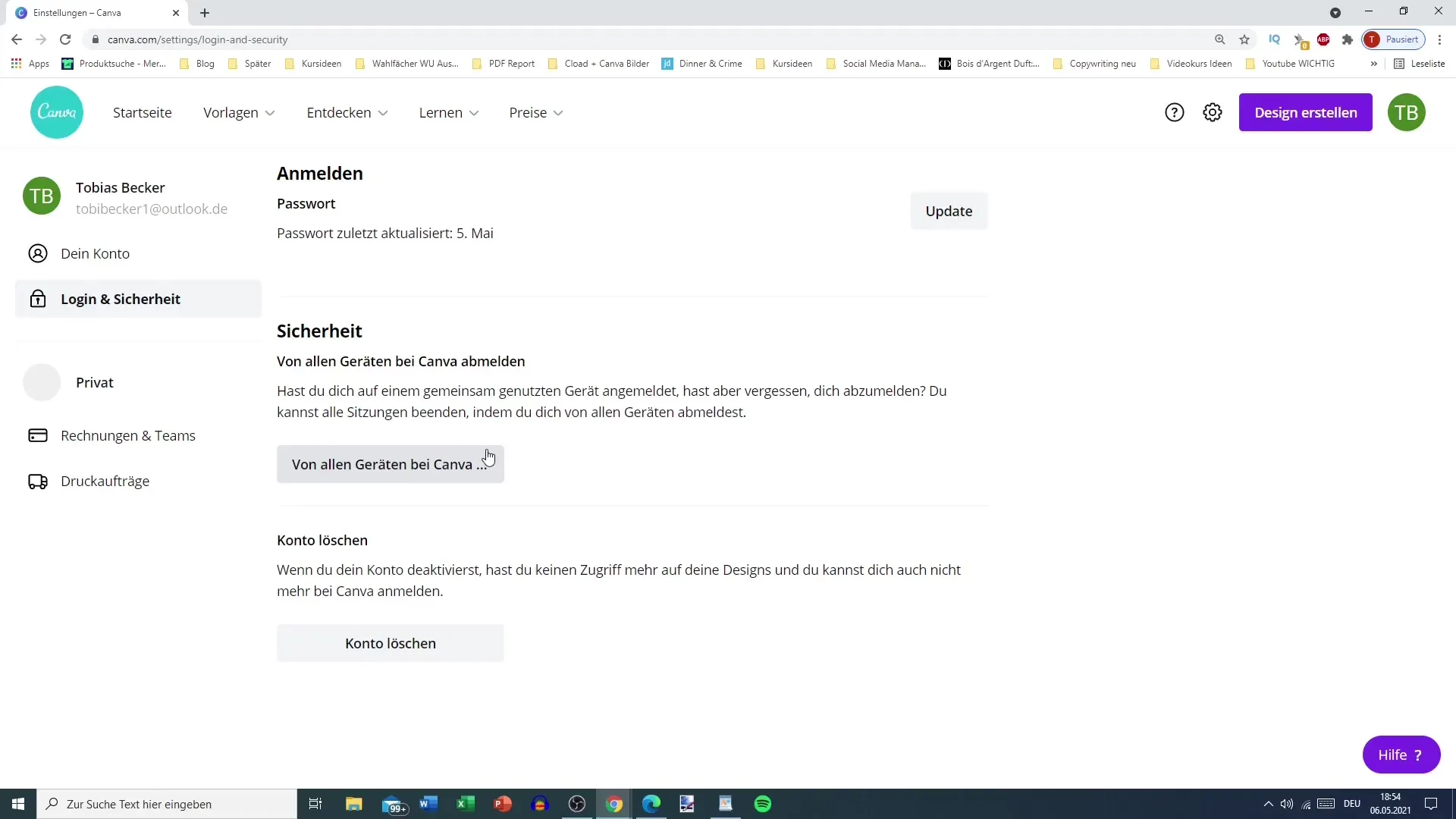Click the Design erstellen button
Viewport: 1456px width, 819px height.
[x=1305, y=112]
